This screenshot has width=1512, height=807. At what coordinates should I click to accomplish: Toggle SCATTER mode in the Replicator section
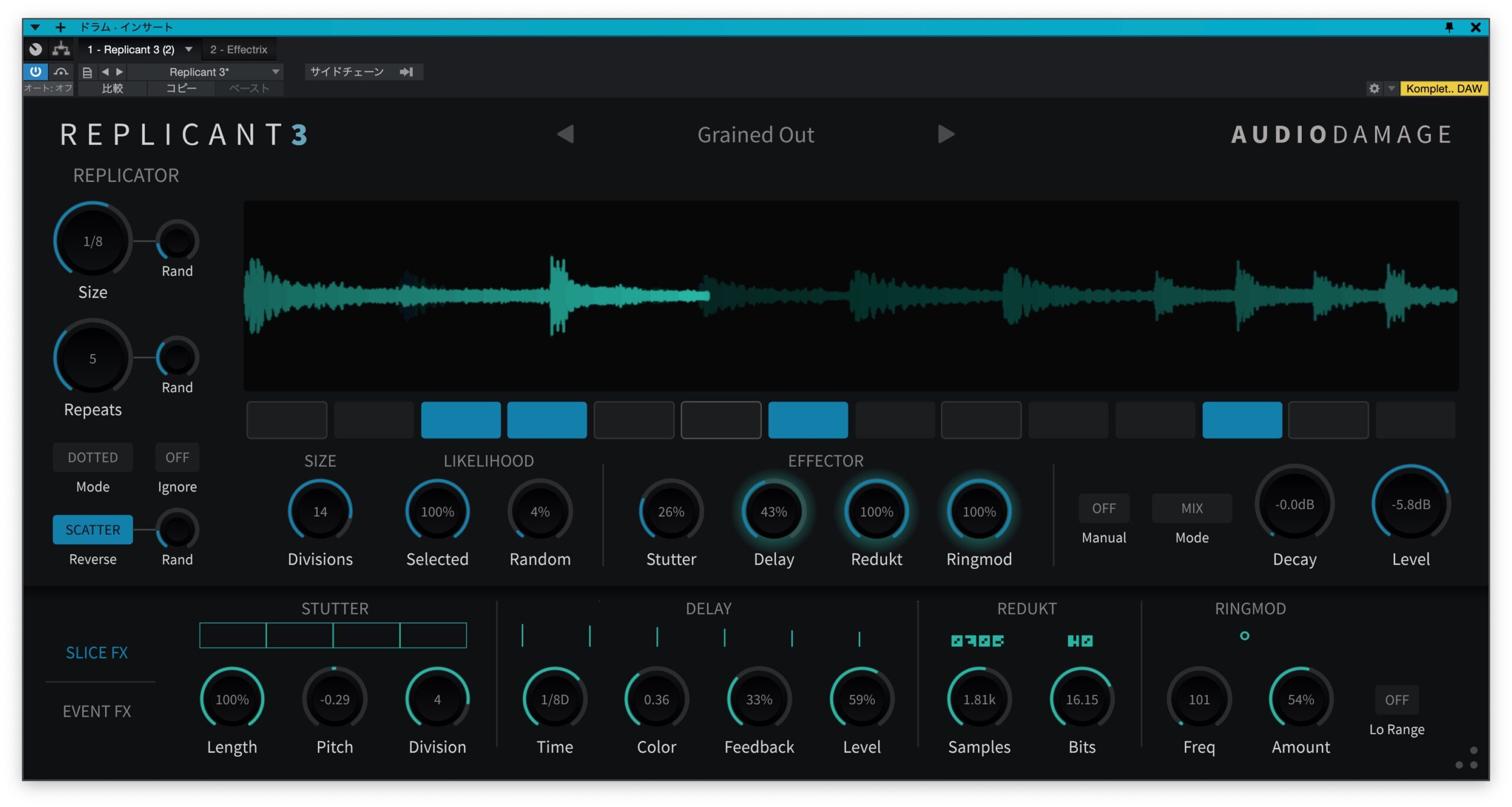pyautogui.click(x=92, y=529)
